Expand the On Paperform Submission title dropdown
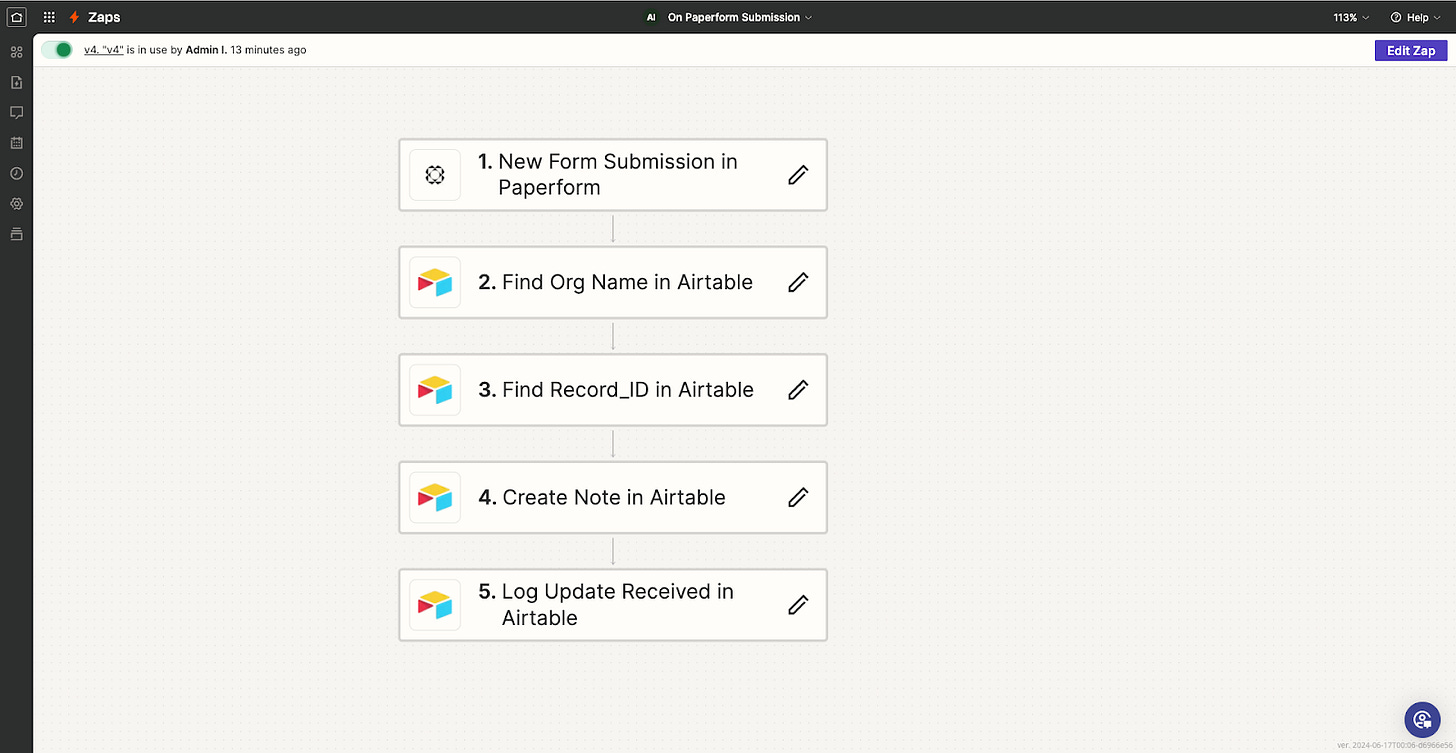This screenshot has height=753, width=1456. [x=740, y=17]
